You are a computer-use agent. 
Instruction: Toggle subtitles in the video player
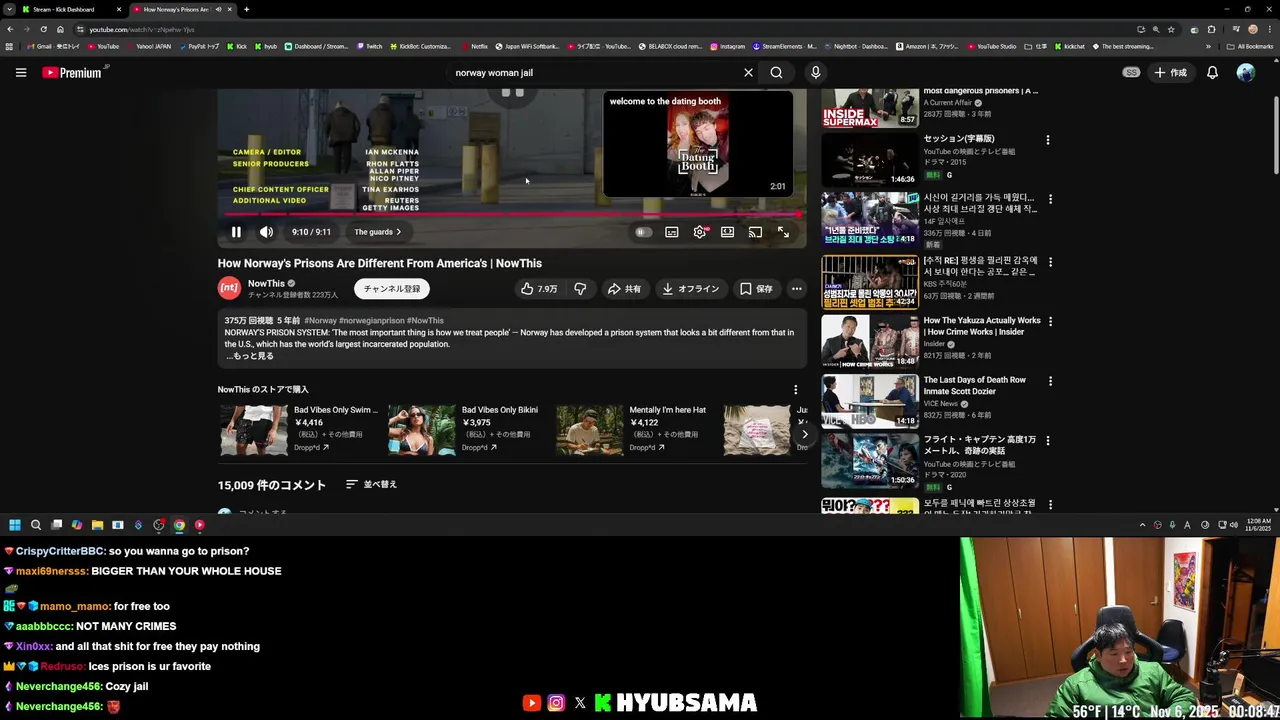click(672, 232)
